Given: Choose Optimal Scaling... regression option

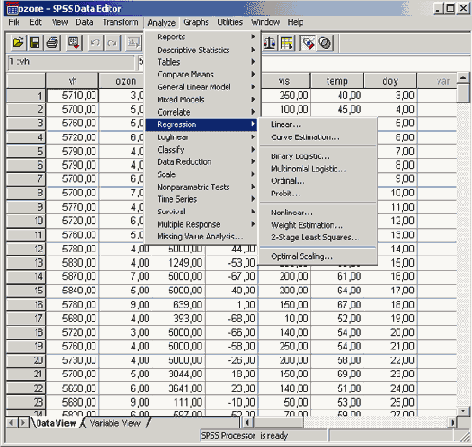Looking at the screenshot, I should click(x=318, y=256).
